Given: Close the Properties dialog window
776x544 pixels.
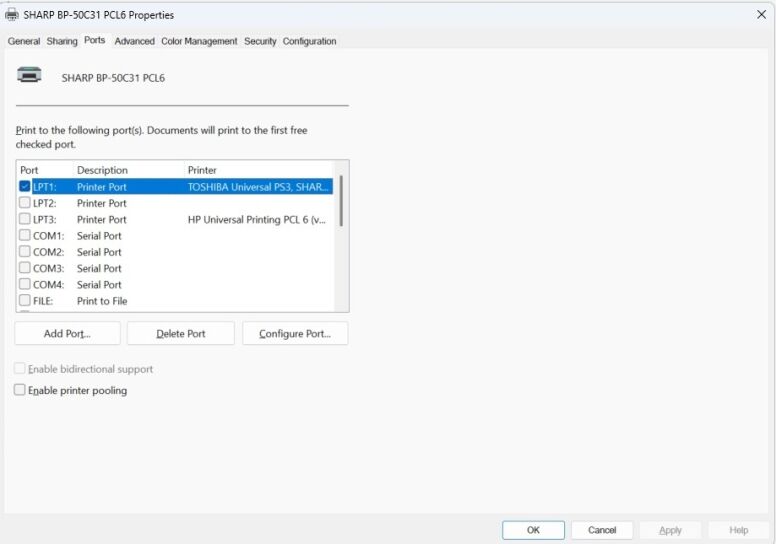Looking at the screenshot, I should pyautogui.click(x=761, y=15).
